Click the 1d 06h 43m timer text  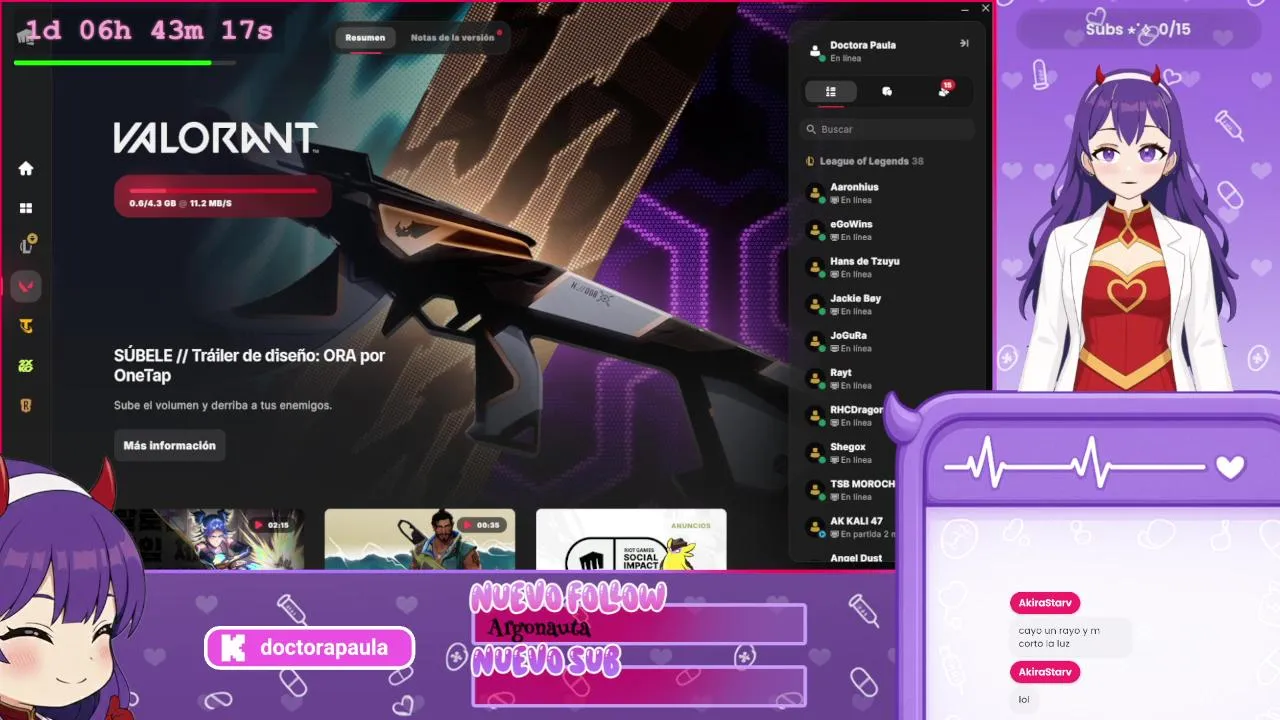149,31
